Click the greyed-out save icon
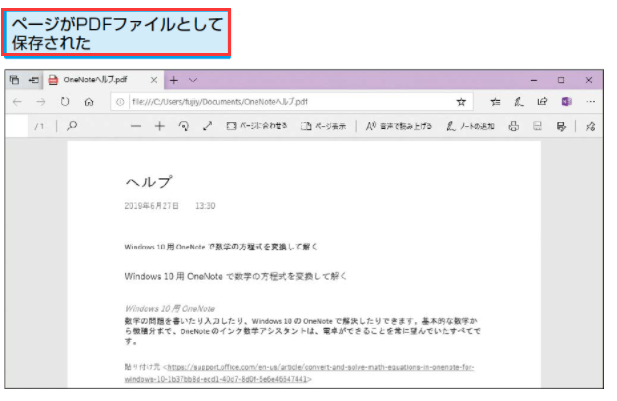Image resolution: width=617 pixels, height=401 pixels. click(537, 126)
